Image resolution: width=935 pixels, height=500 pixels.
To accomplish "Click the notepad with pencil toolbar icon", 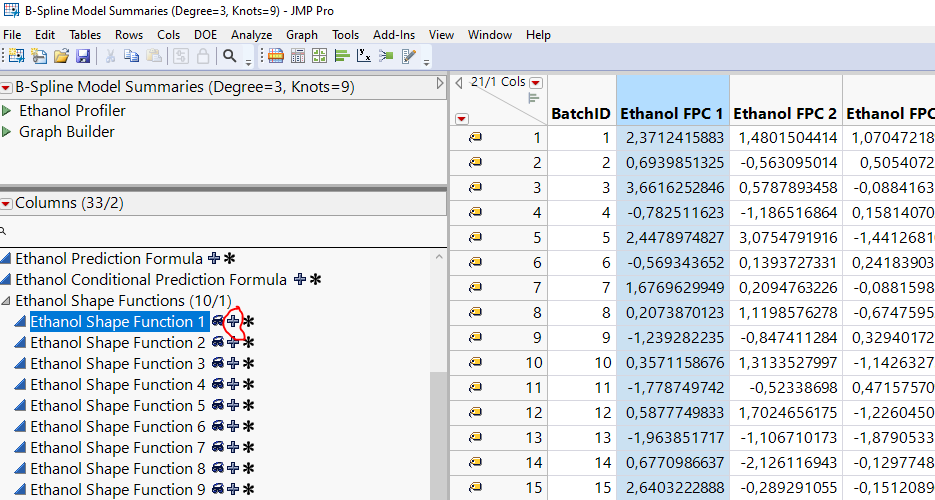I will [x=408, y=57].
